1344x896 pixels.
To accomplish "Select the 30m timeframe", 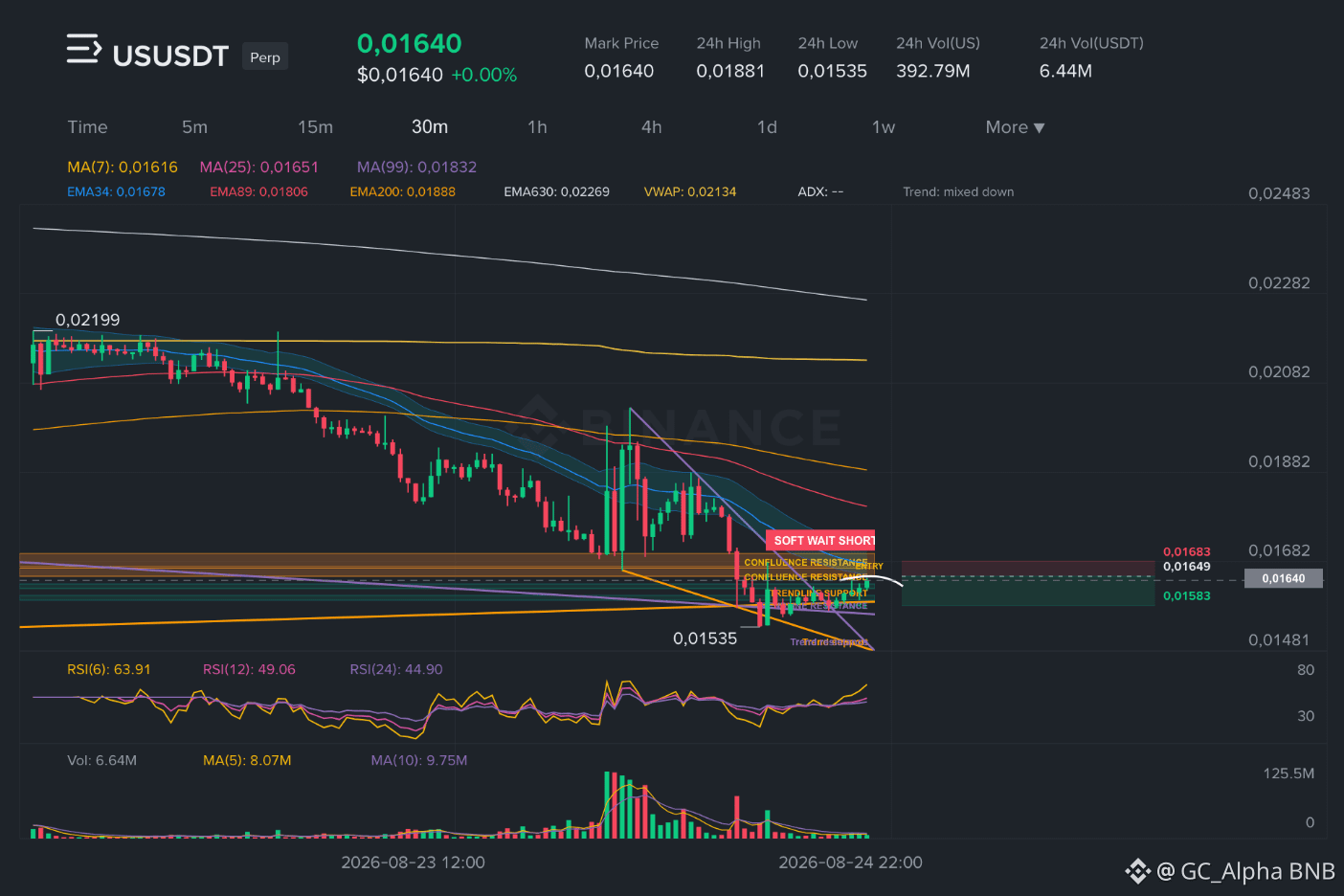I will [430, 127].
